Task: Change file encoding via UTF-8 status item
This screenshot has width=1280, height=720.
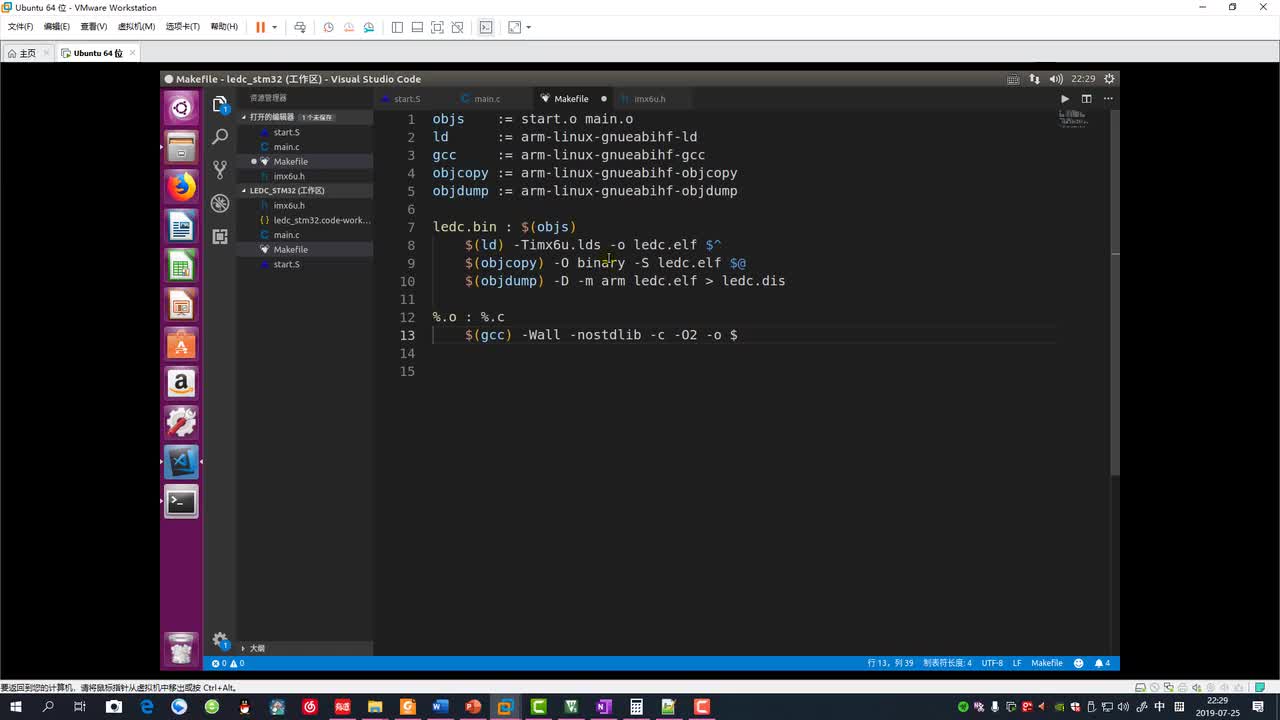Action: click(x=992, y=663)
